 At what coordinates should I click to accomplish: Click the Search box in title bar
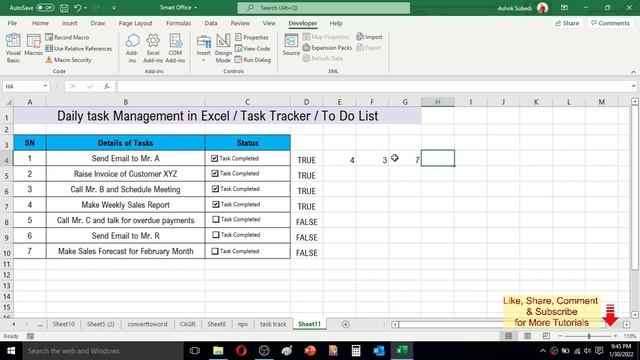coord(324,8)
